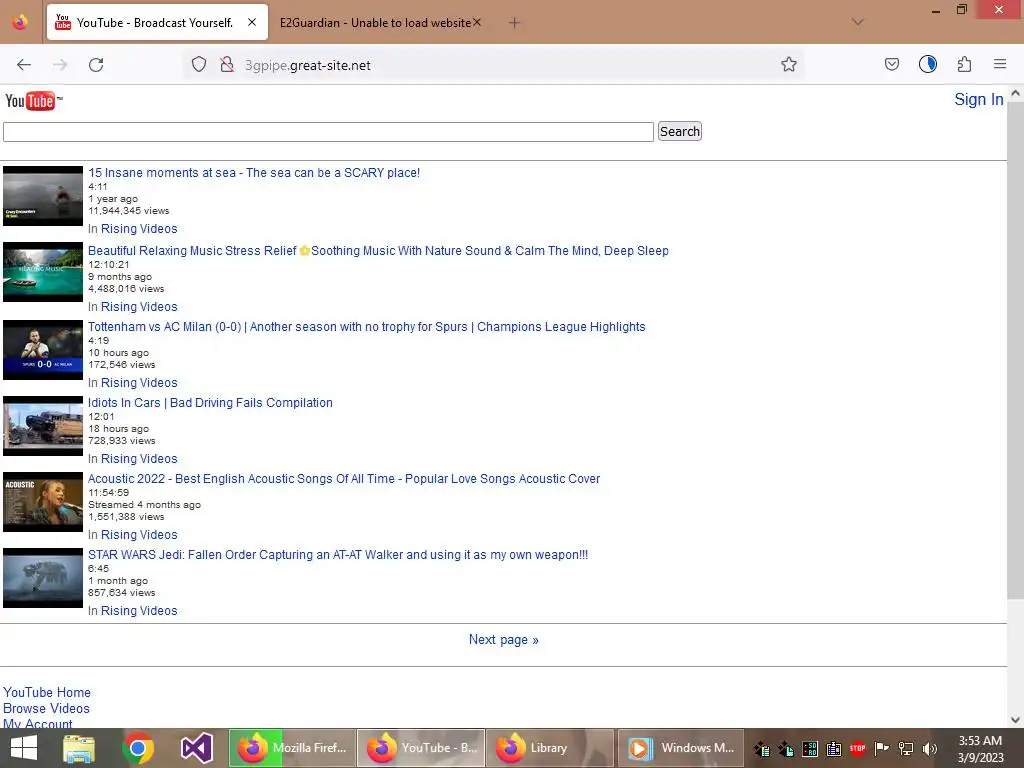Click the Firefox View icon
The width and height of the screenshot is (1024, 768).
coord(20,23)
